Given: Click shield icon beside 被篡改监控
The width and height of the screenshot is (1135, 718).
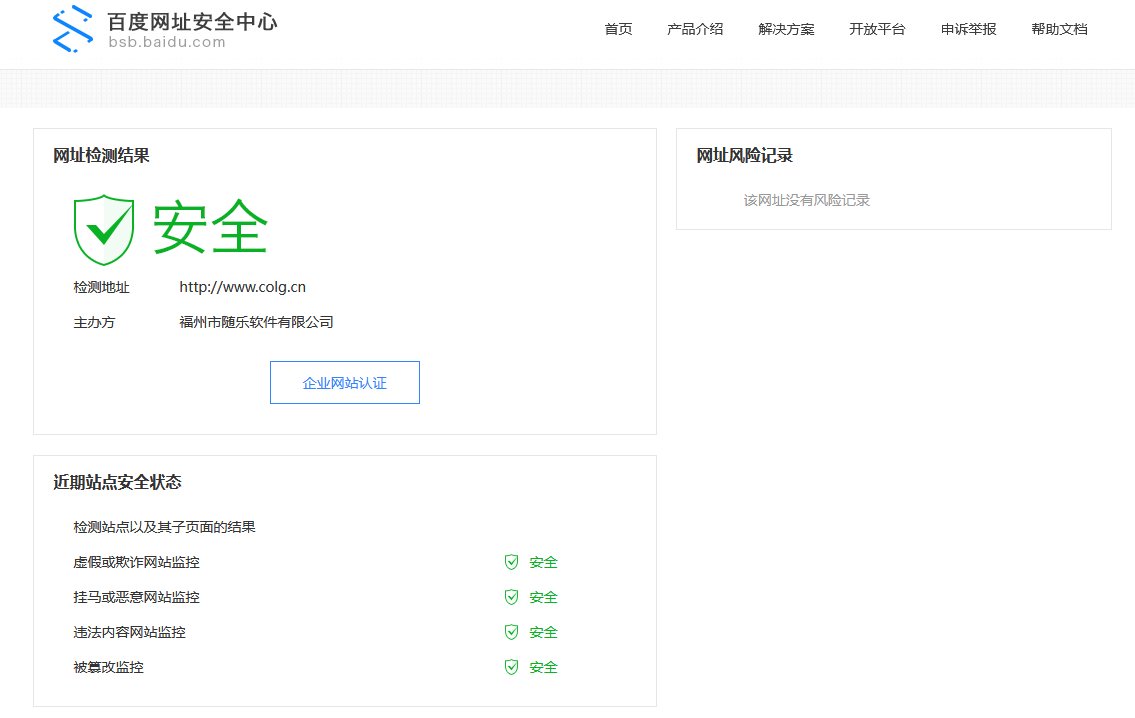Looking at the screenshot, I should tap(511, 667).
